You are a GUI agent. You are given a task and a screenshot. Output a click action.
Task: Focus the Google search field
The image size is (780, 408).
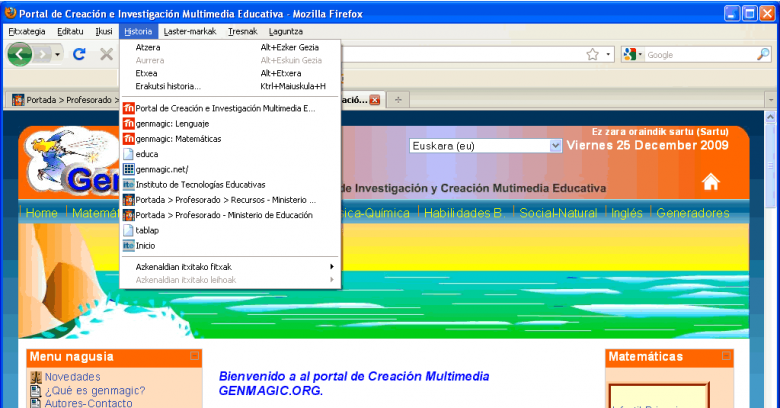pos(700,55)
